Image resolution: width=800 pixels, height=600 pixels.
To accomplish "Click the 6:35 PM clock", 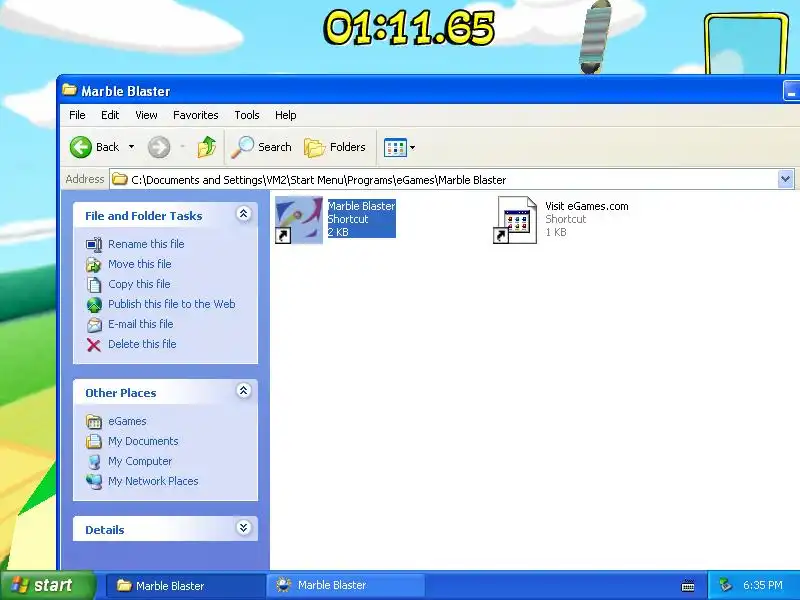I will point(763,585).
